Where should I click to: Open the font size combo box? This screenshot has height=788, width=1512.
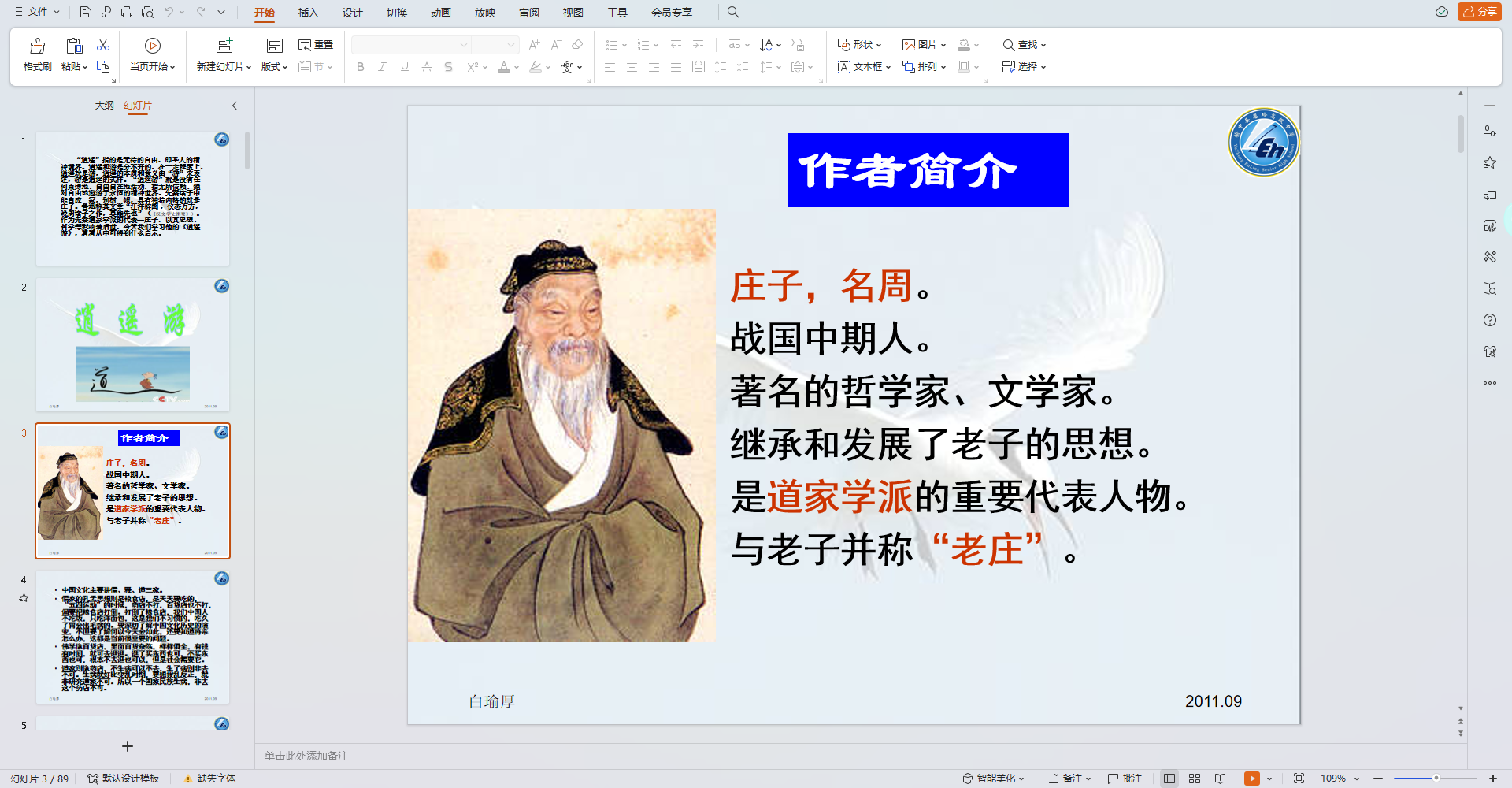click(x=495, y=45)
